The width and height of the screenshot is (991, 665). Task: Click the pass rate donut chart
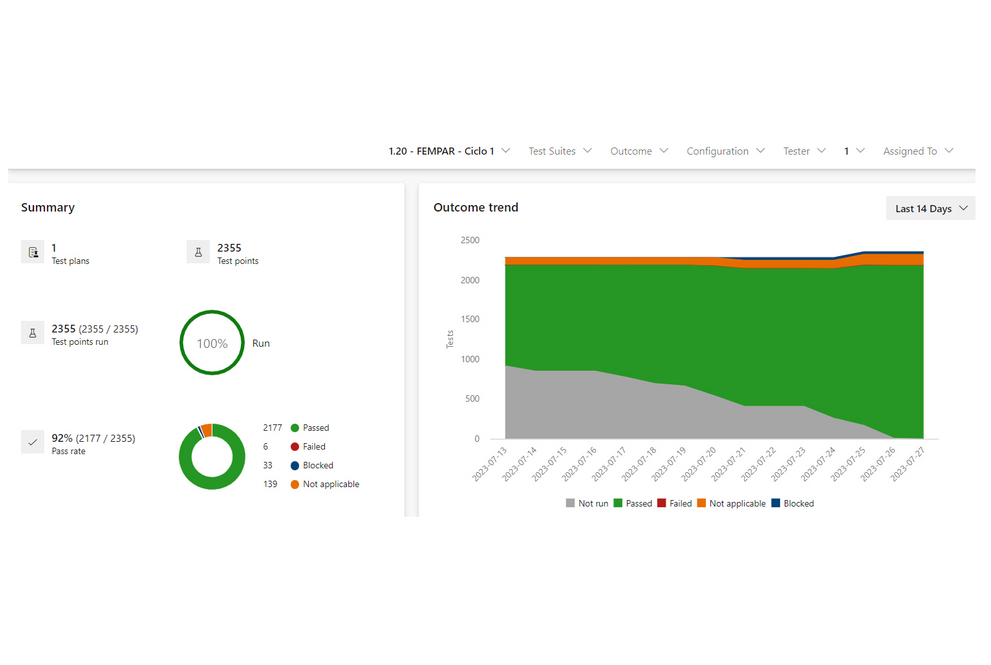[x=211, y=456]
